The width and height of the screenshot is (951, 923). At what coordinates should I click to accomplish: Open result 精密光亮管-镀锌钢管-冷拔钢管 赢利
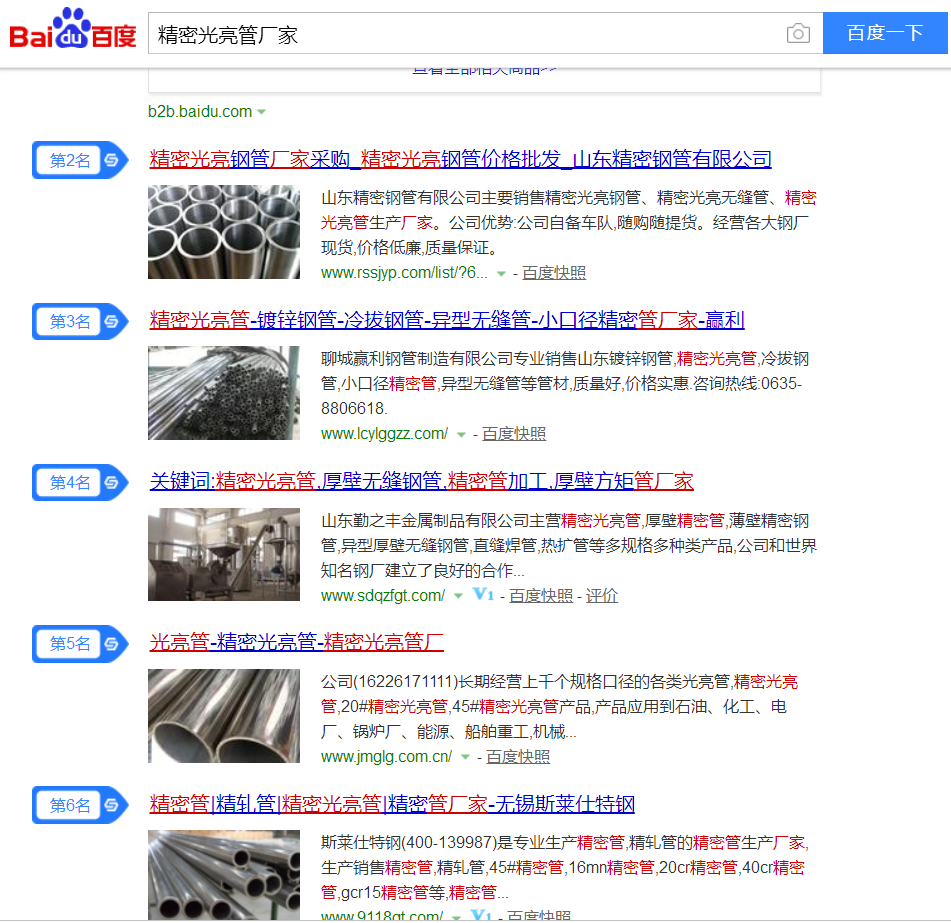point(447,320)
